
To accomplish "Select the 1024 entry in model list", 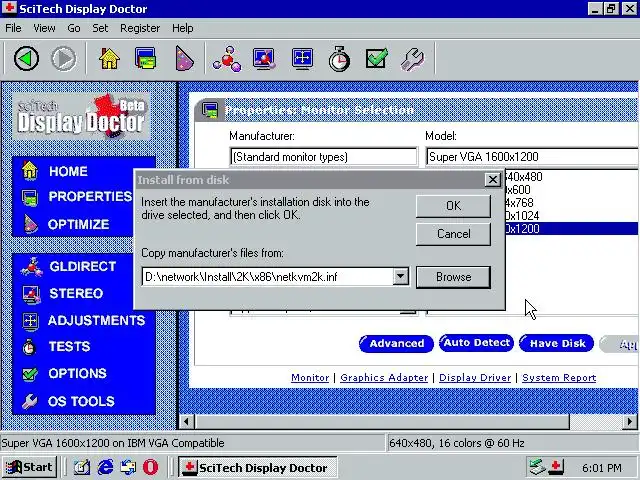I will (571, 216).
